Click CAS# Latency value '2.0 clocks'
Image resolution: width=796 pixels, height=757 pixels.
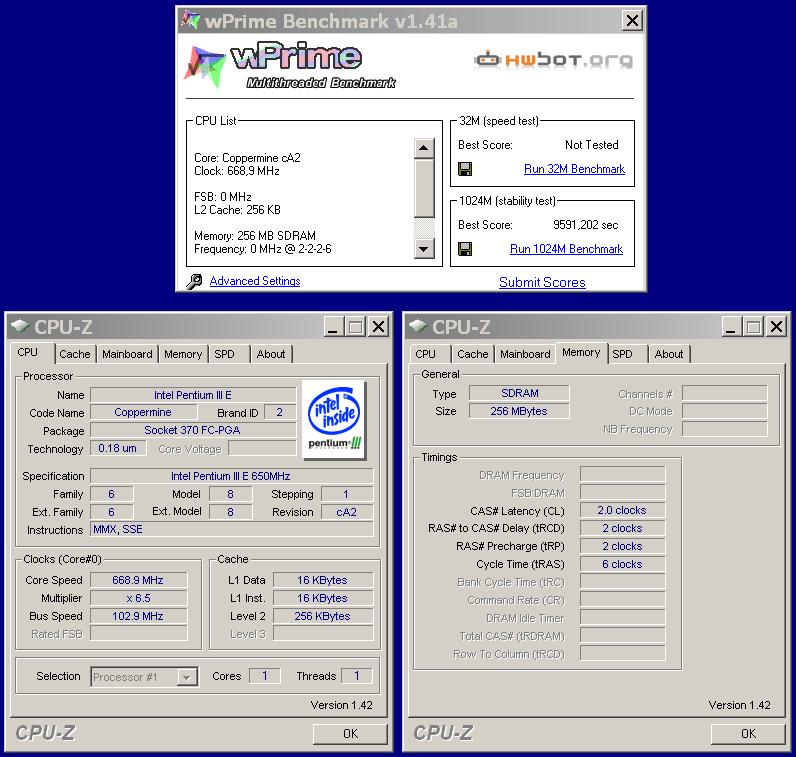622,510
